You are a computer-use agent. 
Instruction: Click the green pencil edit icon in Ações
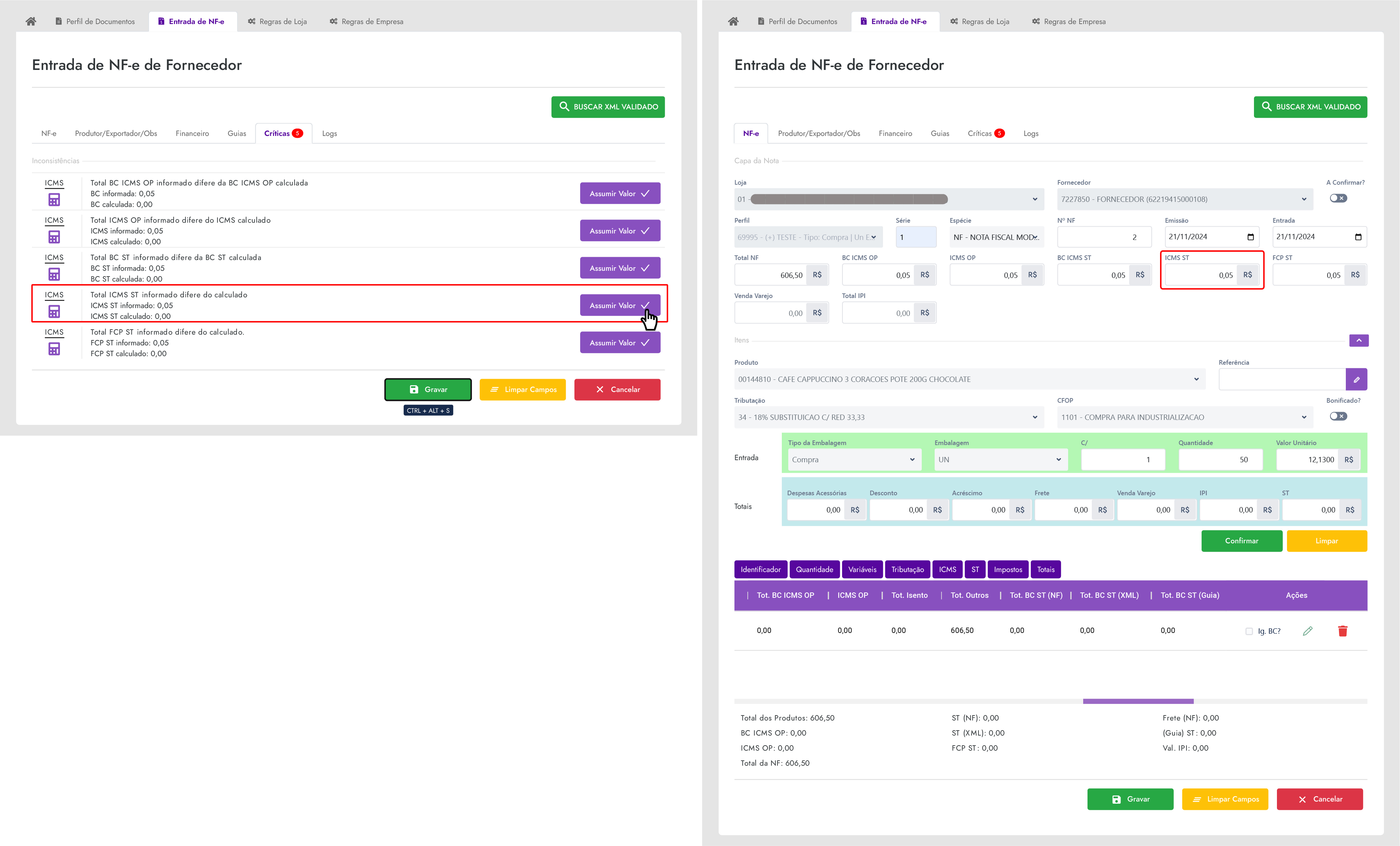[x=1307, y=631]
